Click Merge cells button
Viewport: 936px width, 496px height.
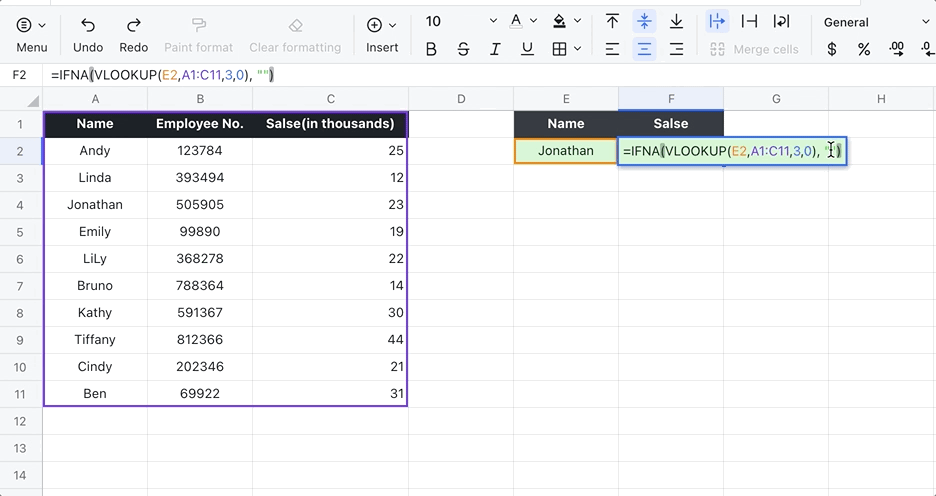click(755, 50)
